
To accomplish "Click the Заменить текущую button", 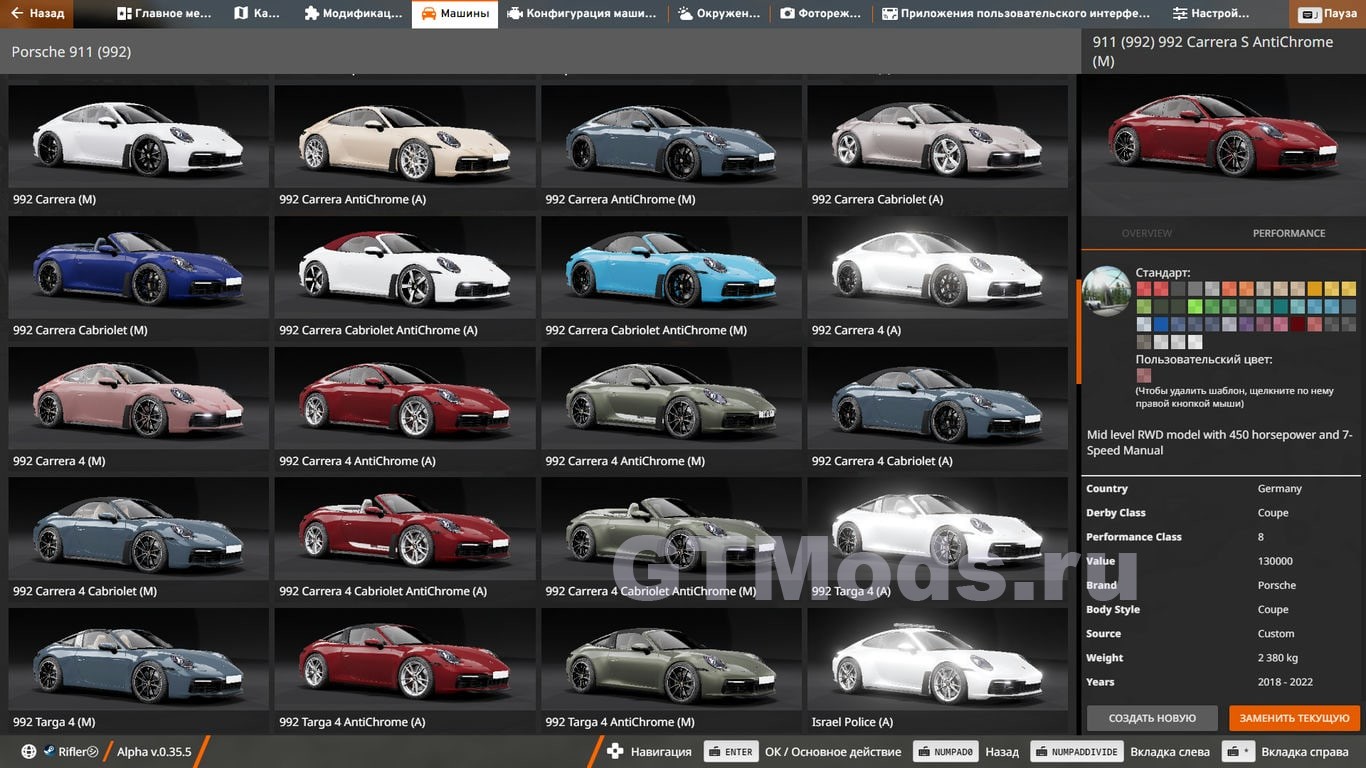I will click(1295, 718).
